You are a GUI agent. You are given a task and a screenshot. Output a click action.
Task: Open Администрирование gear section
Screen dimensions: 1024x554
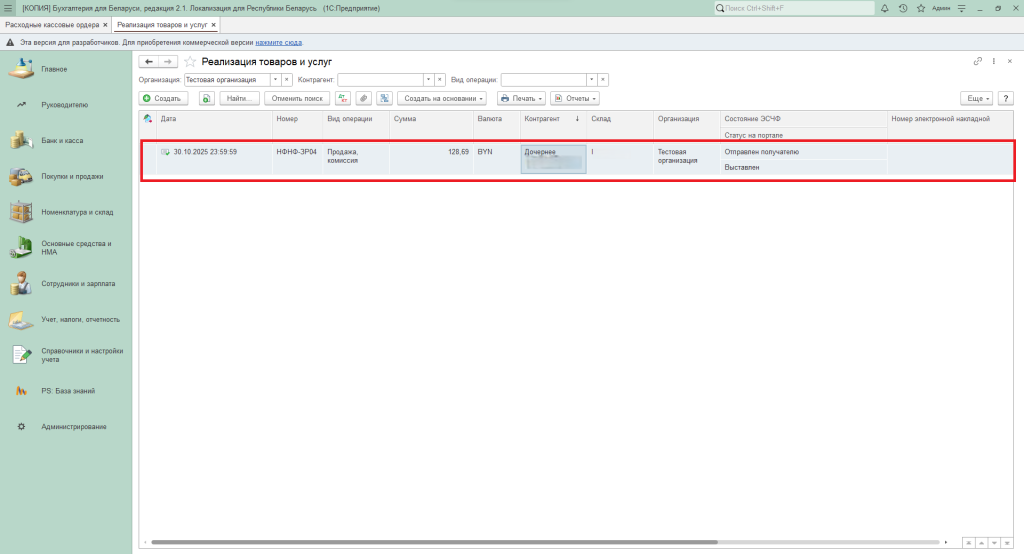point(73,427)
